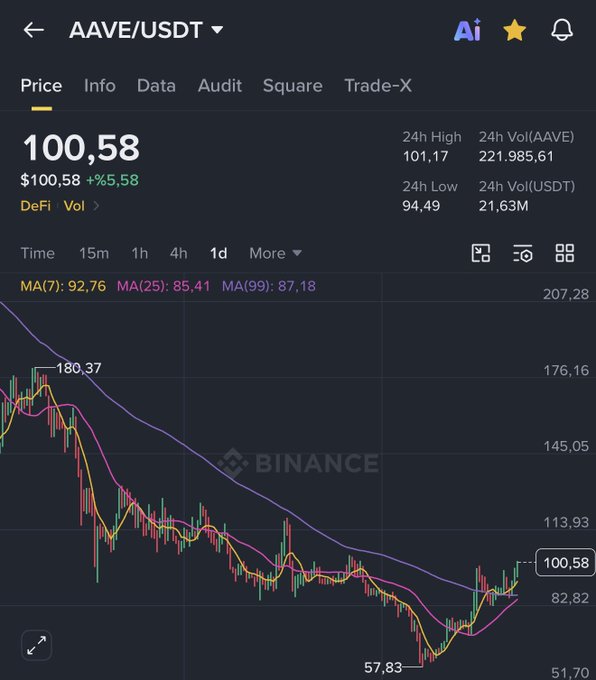Open the AAVE/USDT pair selector dropdown

146,30
